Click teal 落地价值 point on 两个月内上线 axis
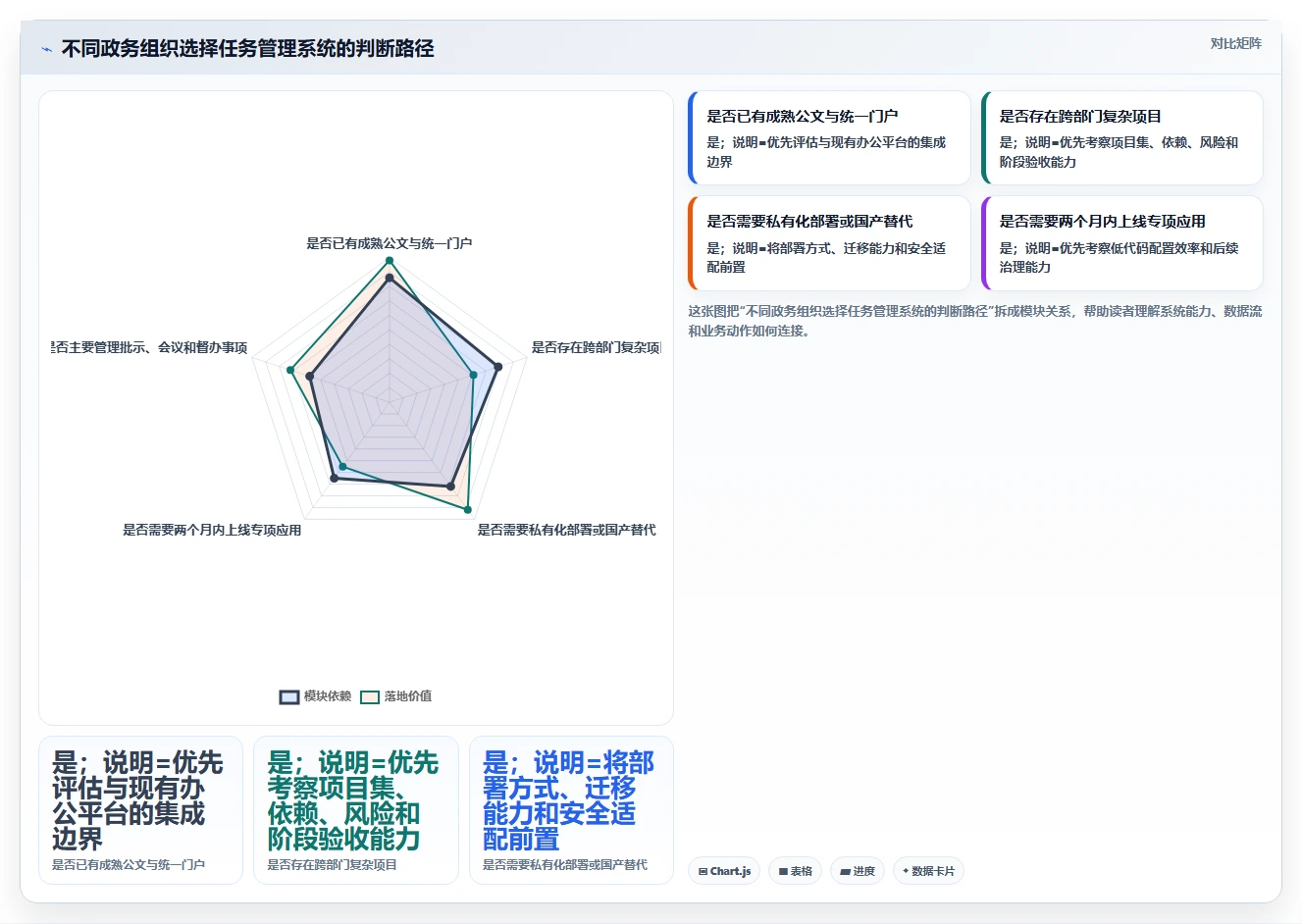1302x924 pixels. pyautogui.click(x=342, y=466)
